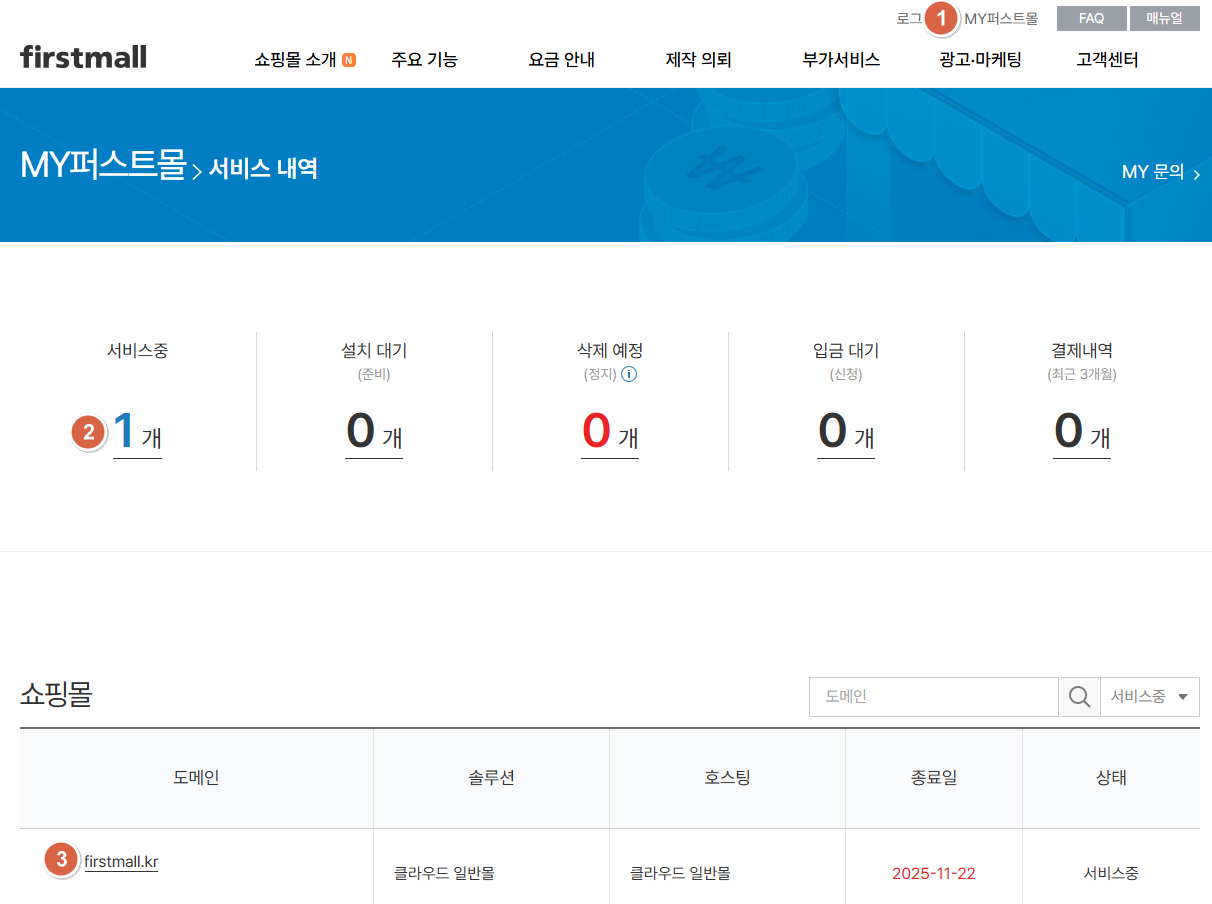Click the 호스팅 column header

(x=727, y=778)
